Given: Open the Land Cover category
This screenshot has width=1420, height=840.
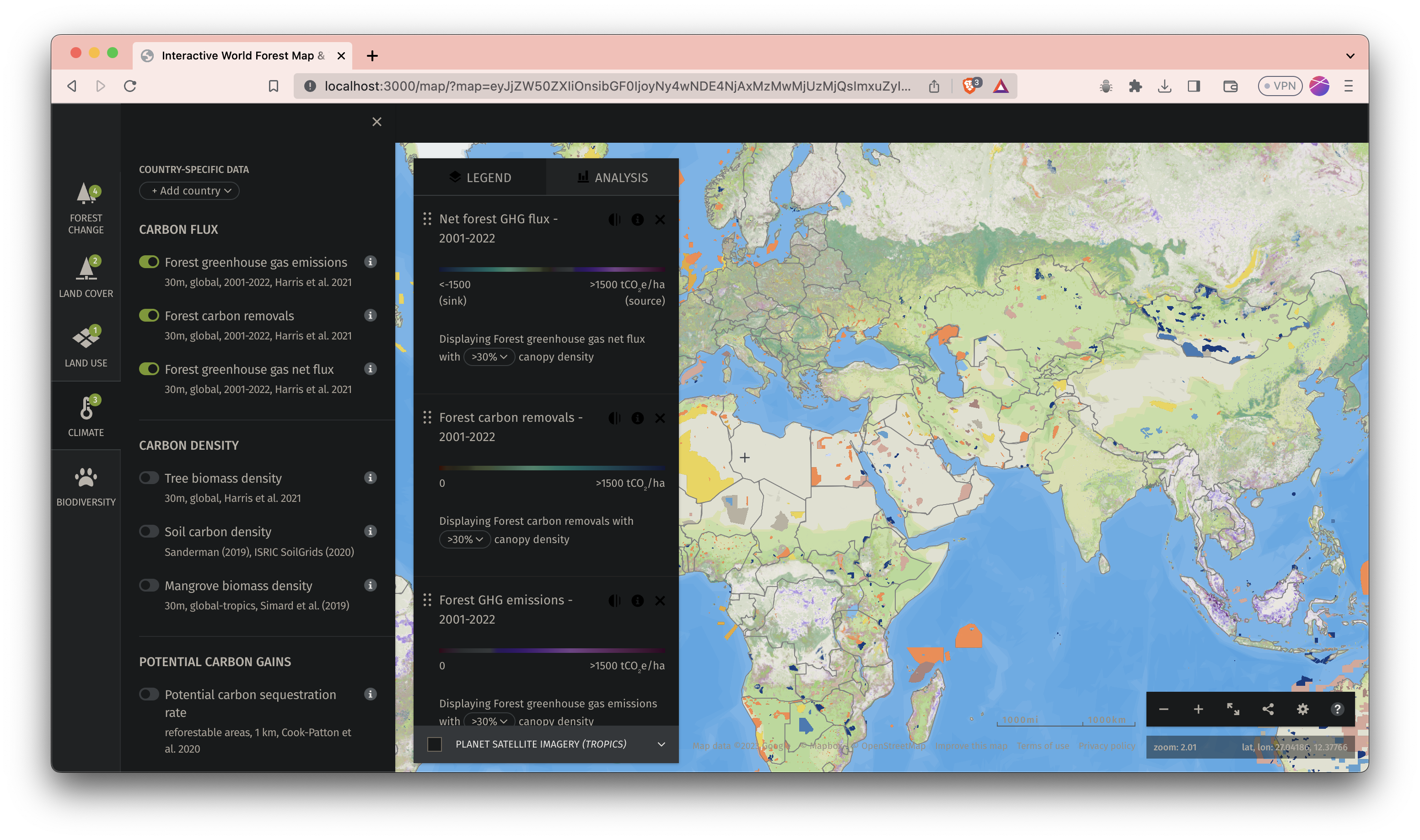Looking at the screenshot, I should pyautogui.click(x=86, y=277).
